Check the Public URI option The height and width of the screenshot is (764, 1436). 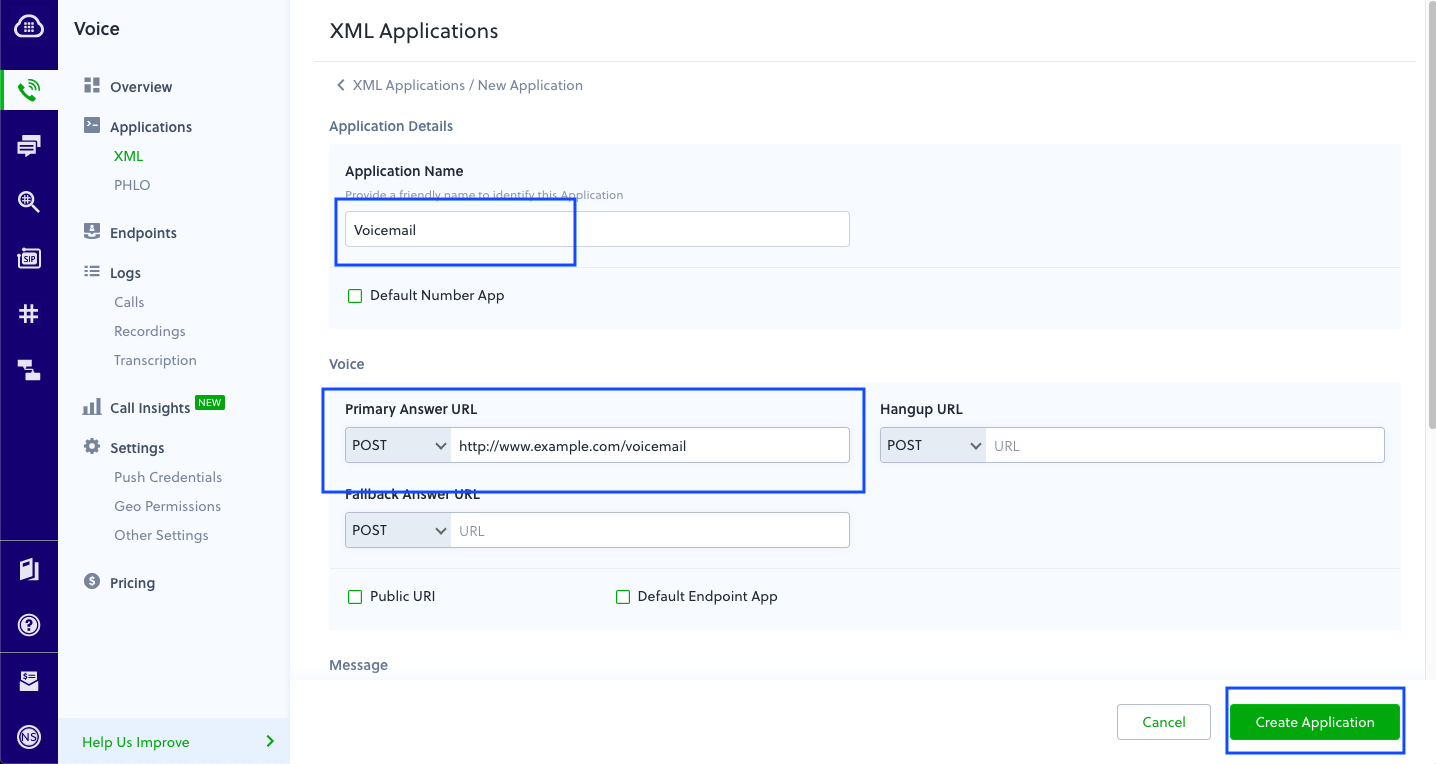coord(355,596)
